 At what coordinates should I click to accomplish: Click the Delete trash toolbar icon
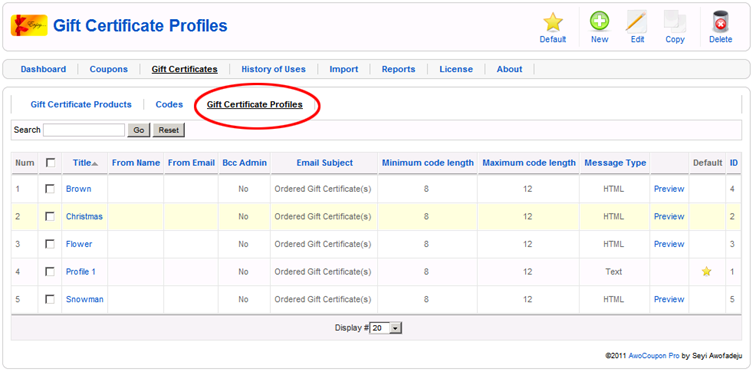coord(720,22)
